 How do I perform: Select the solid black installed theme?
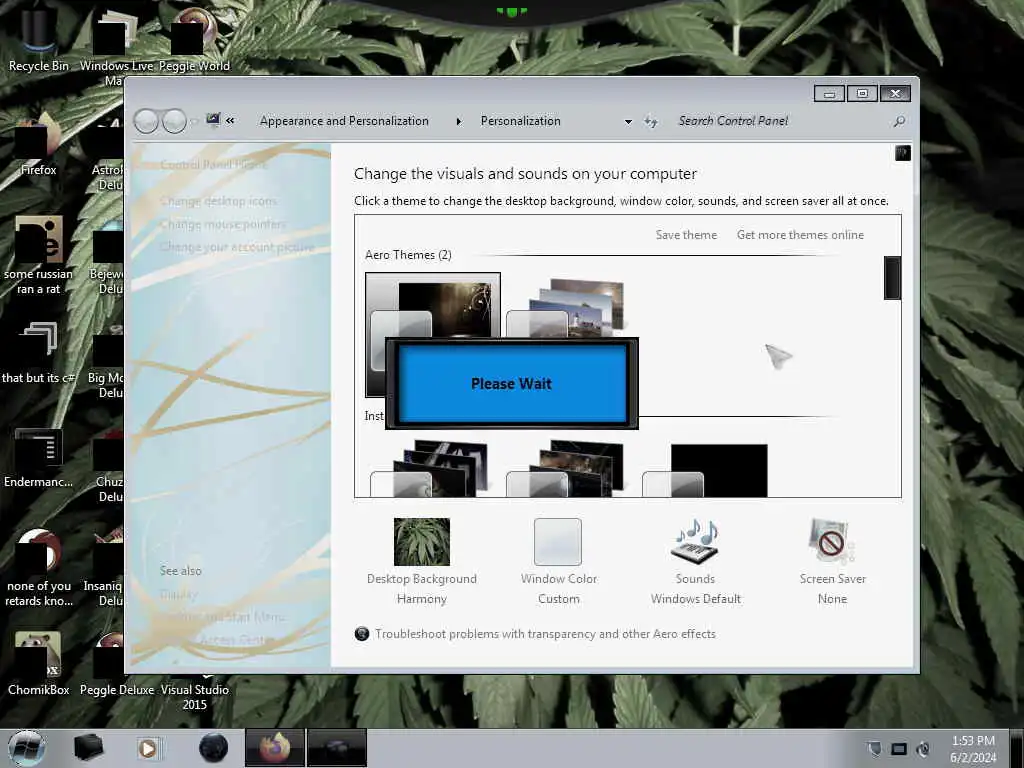coord(705,470)
